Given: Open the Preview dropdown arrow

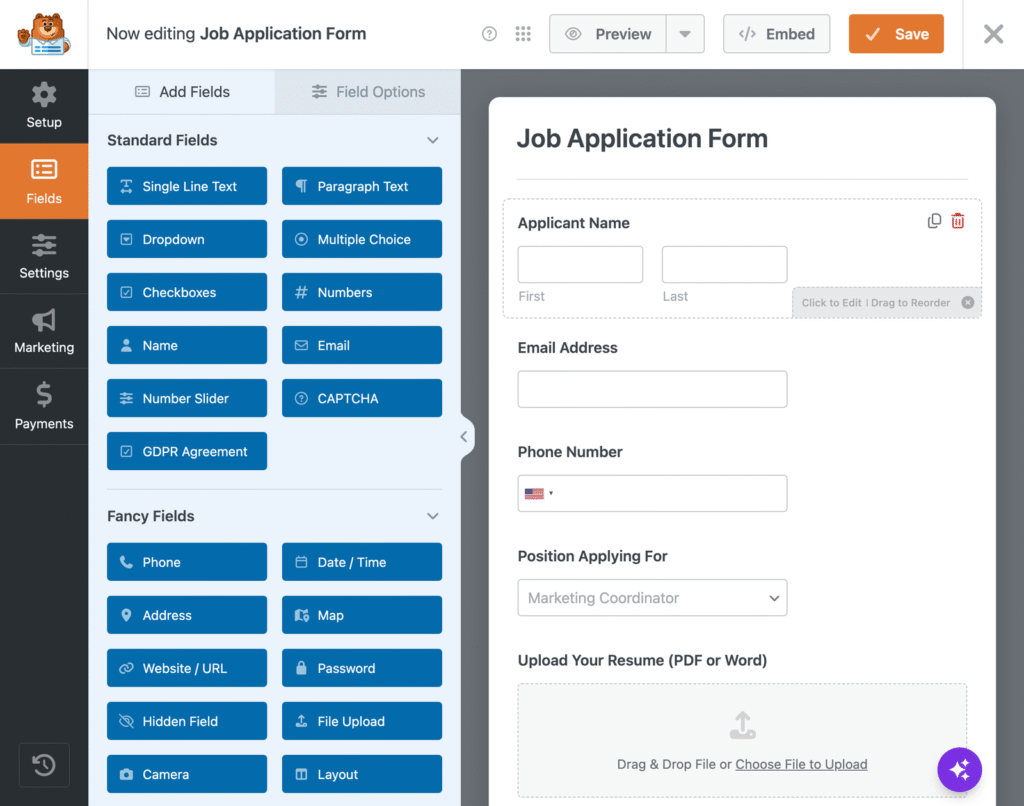Looking at the screenshot, I should pyautogui.click(x=685, y=34).
